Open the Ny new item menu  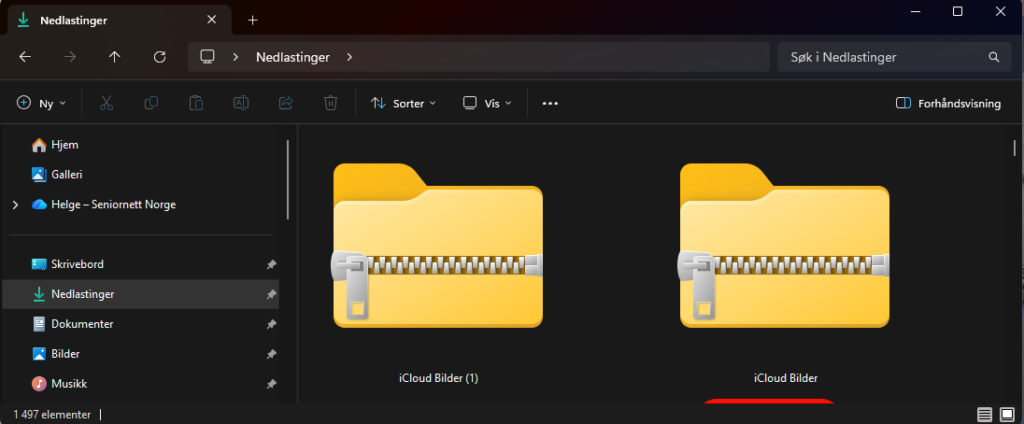[42, 103]
